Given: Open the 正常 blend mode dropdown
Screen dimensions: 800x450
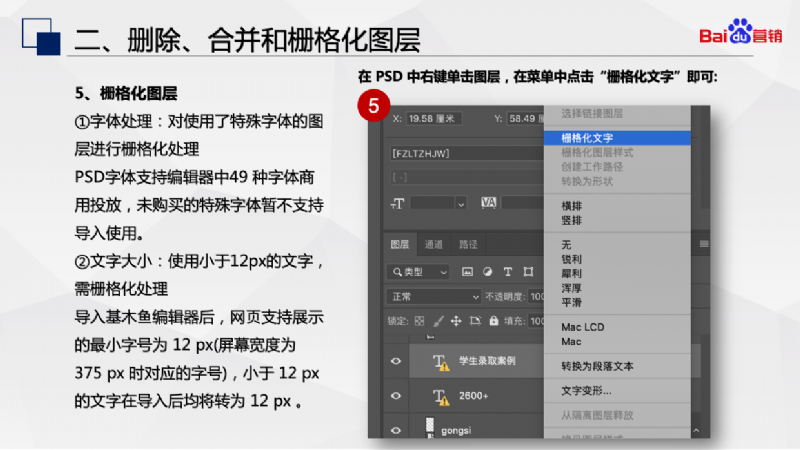Looking at the screenshot, I should click(434, 297).
